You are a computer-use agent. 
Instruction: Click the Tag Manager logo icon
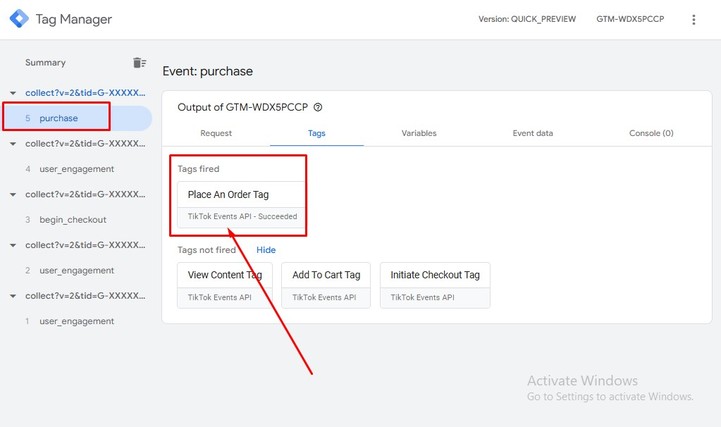click(17, 19)
